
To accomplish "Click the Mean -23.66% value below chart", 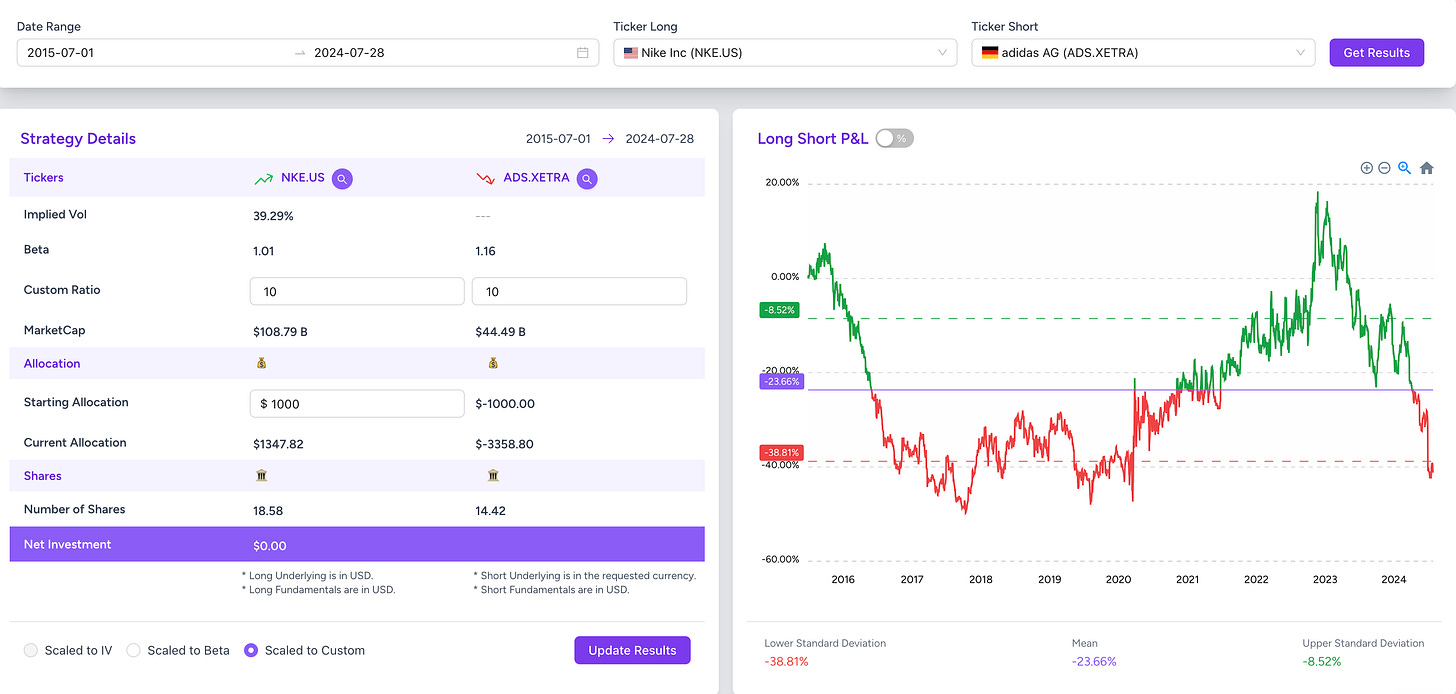I will [x=1094, y=661].
